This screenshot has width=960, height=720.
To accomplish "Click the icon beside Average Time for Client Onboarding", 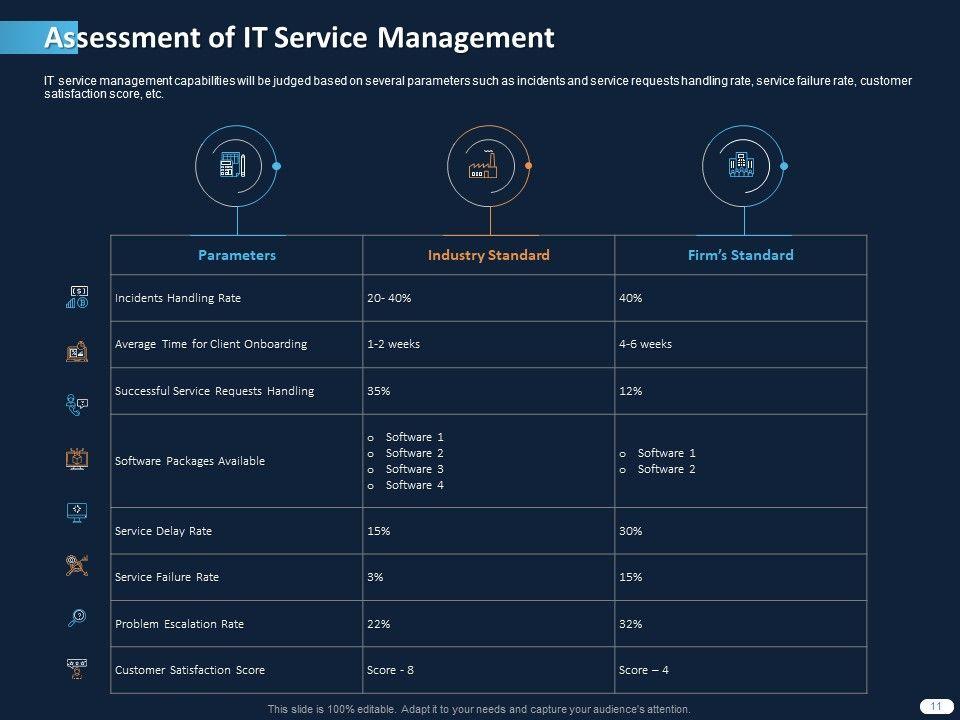I will (77, 351).
